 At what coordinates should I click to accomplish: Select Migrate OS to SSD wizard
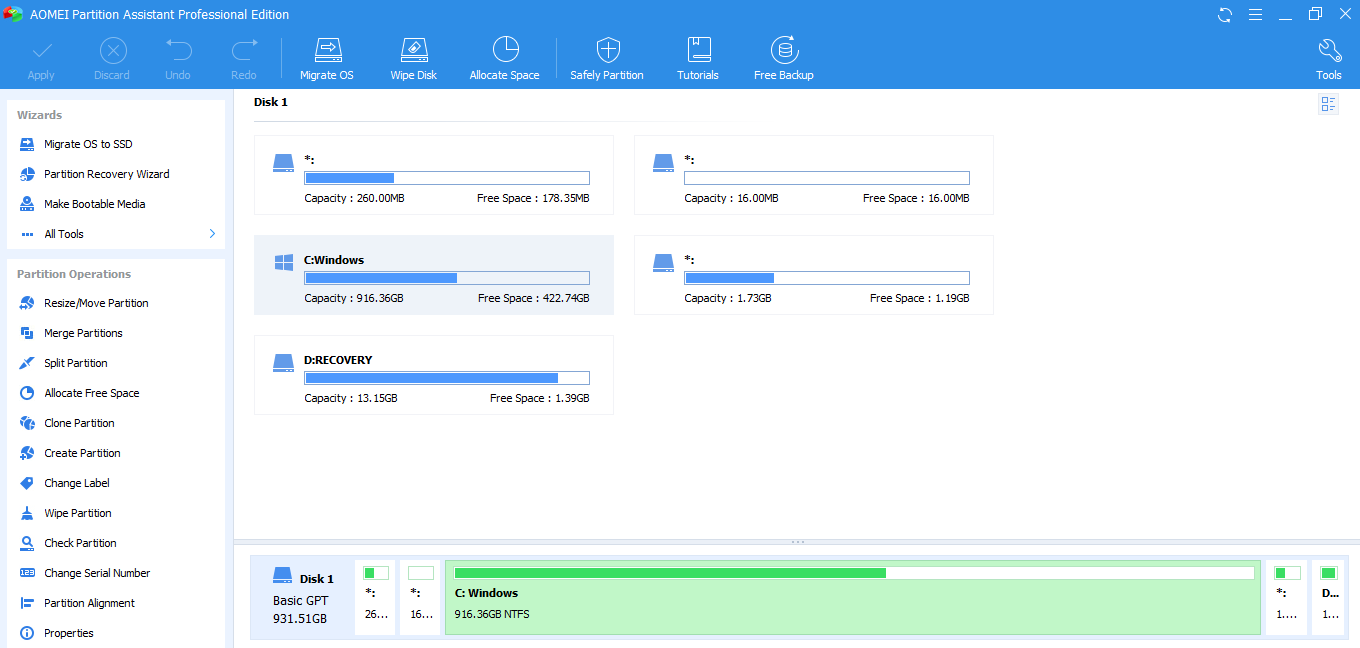[88, 144]
